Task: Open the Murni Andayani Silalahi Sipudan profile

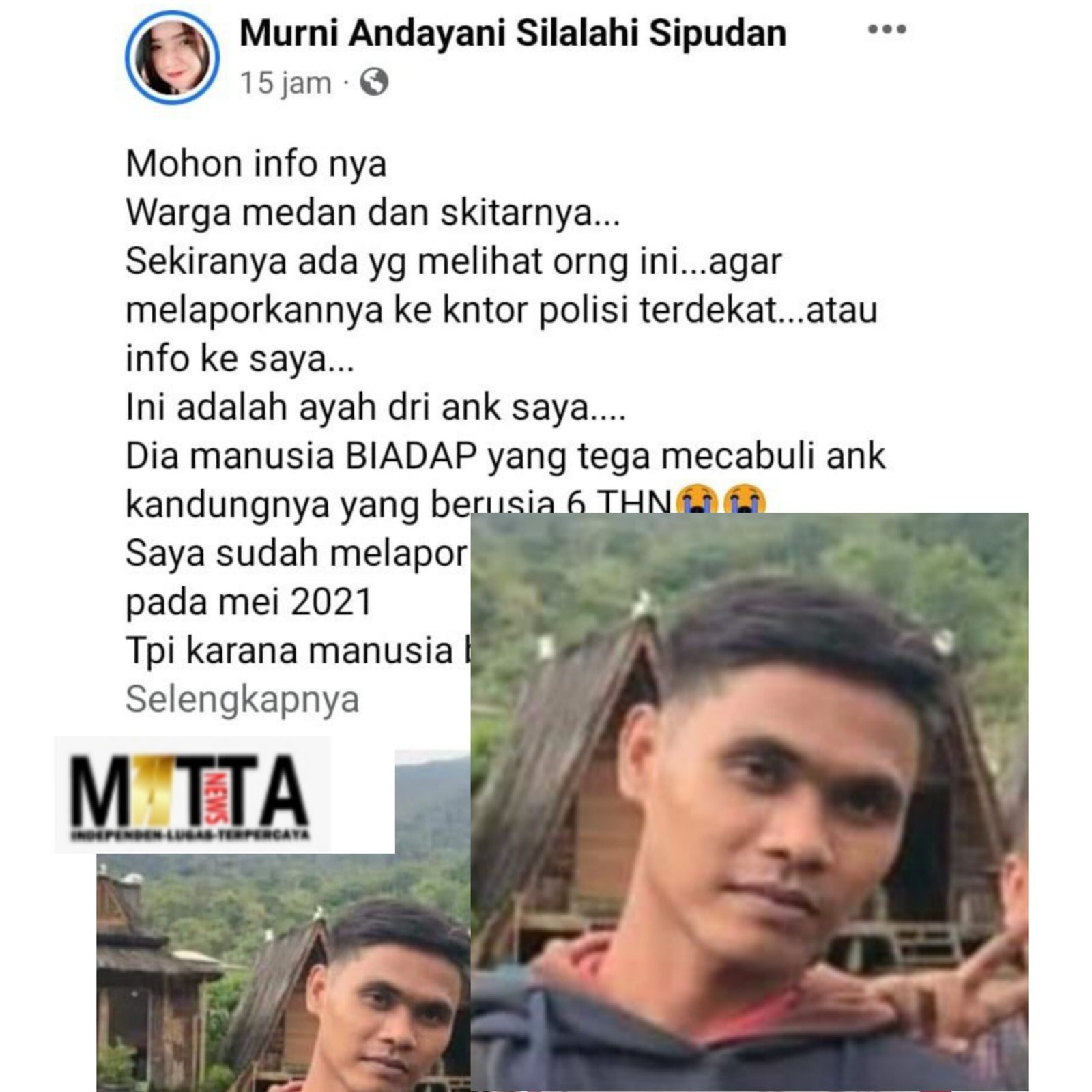Action: pyautogui.click(x=513, y=33)
